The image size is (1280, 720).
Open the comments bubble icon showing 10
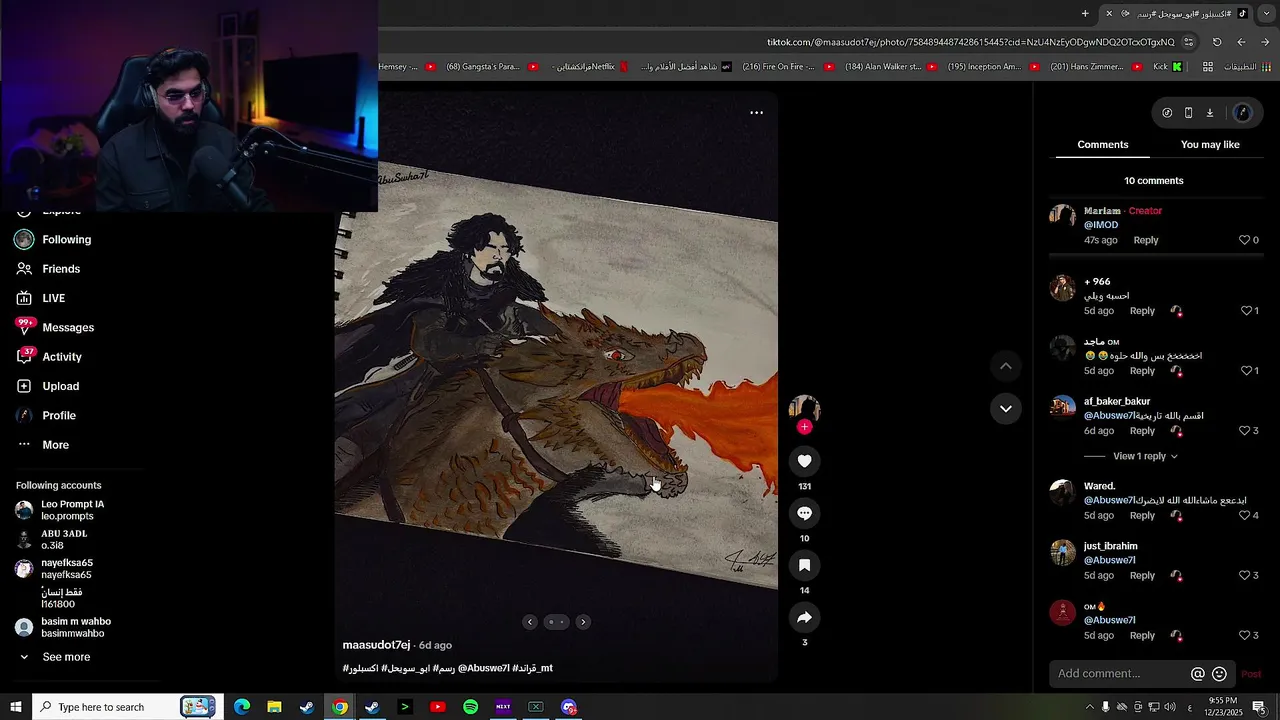804,513
